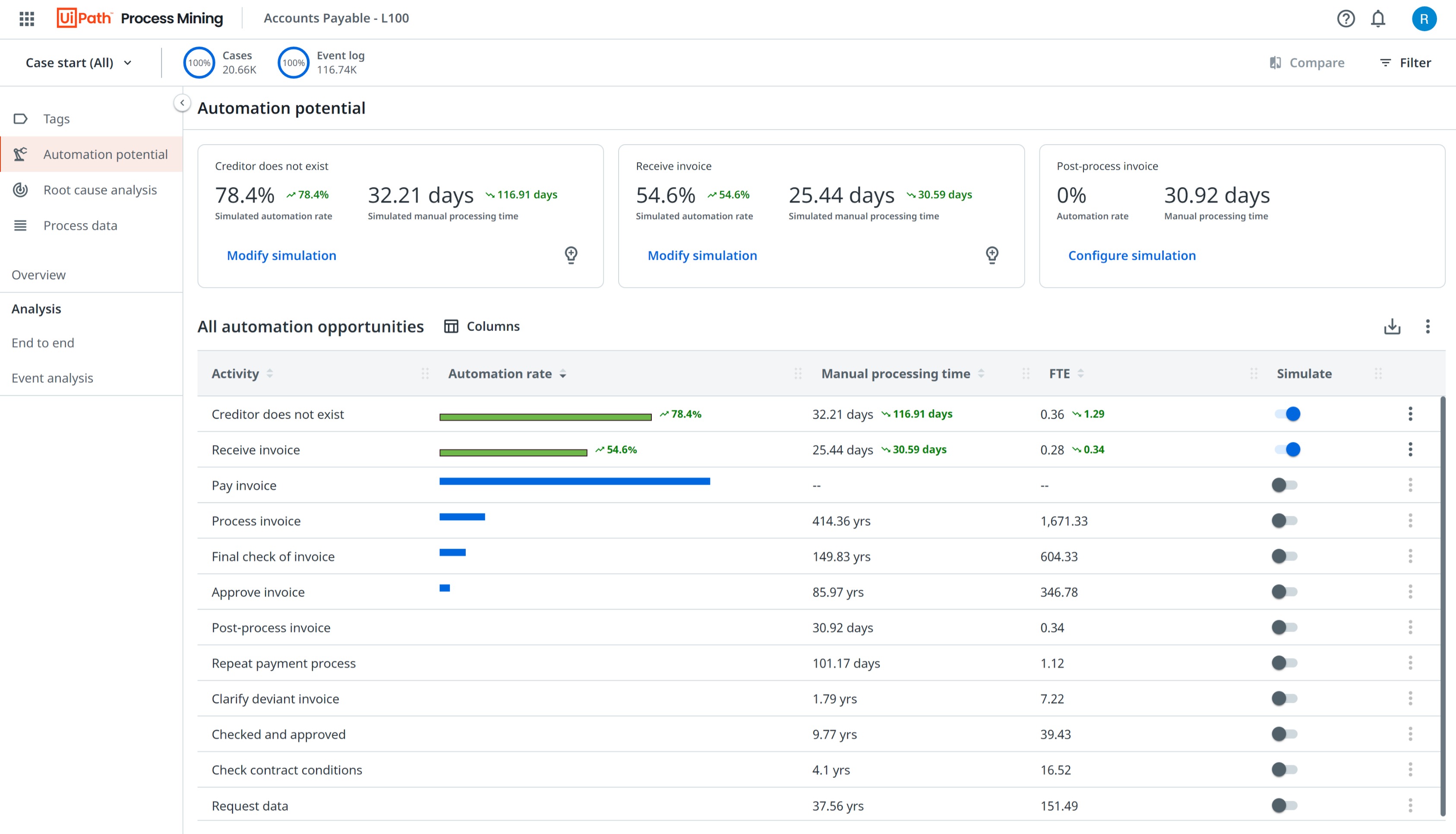Click the Automation potential robot arm icon
This screenshot has width=1456, height=834.
21,154
